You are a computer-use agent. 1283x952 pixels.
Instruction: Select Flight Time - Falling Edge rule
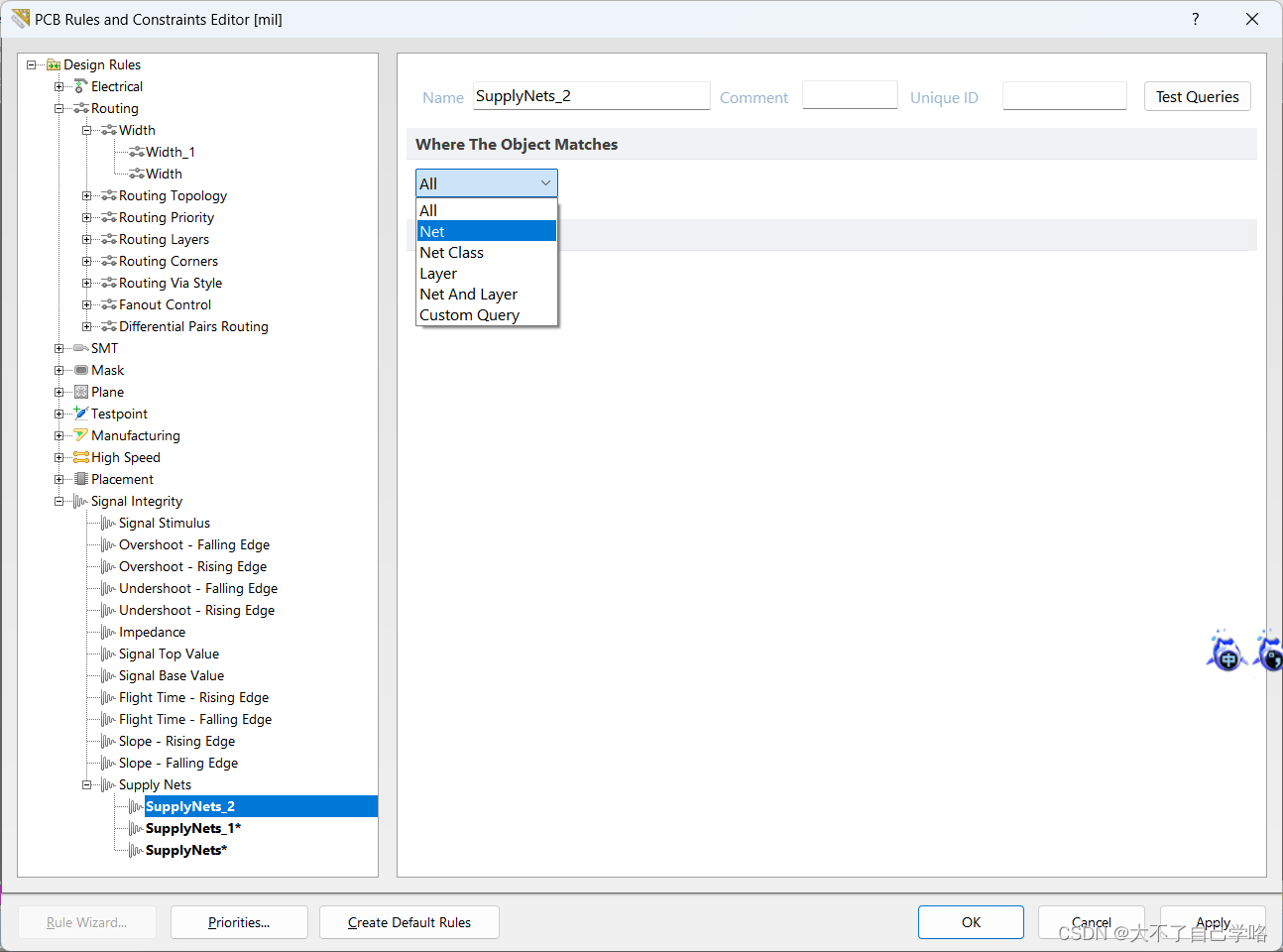(x=195, y=719)
